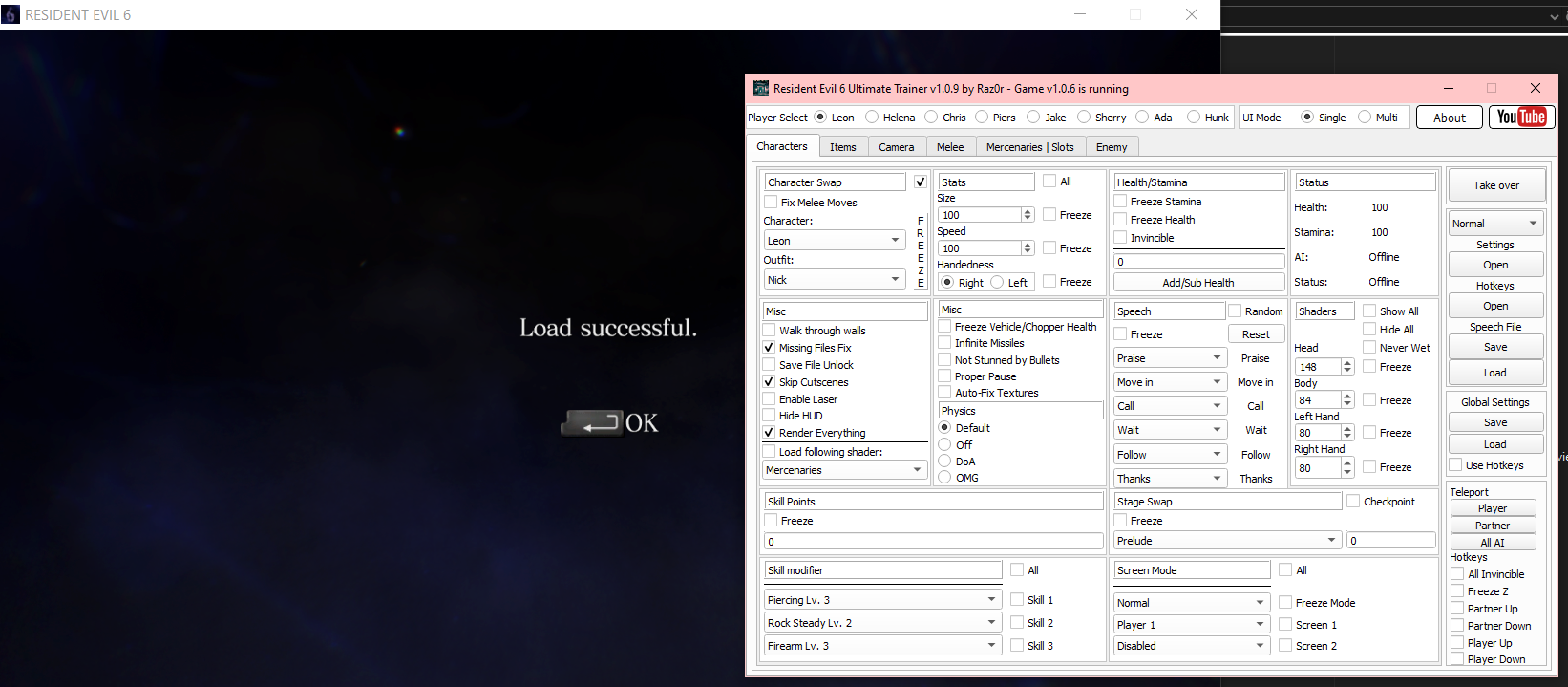Click Save under Speech File
The height and width of the screenshot is (687, 1568).
click(x=1495, y=347)
